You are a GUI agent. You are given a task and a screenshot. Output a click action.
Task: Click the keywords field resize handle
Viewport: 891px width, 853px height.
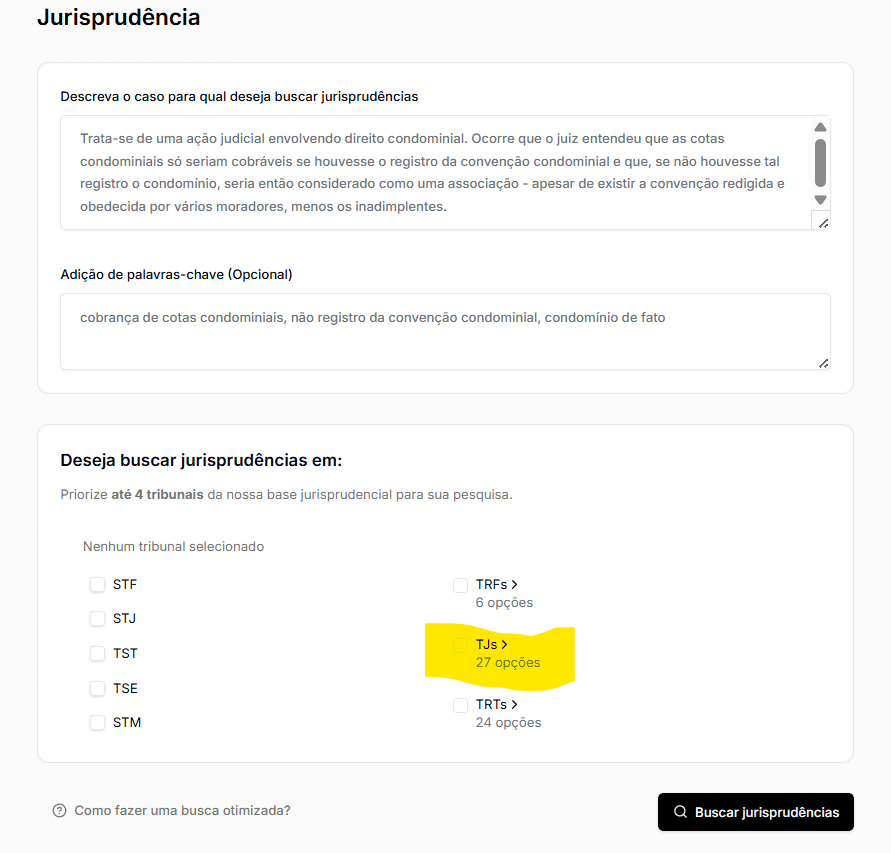pos(823,363)
